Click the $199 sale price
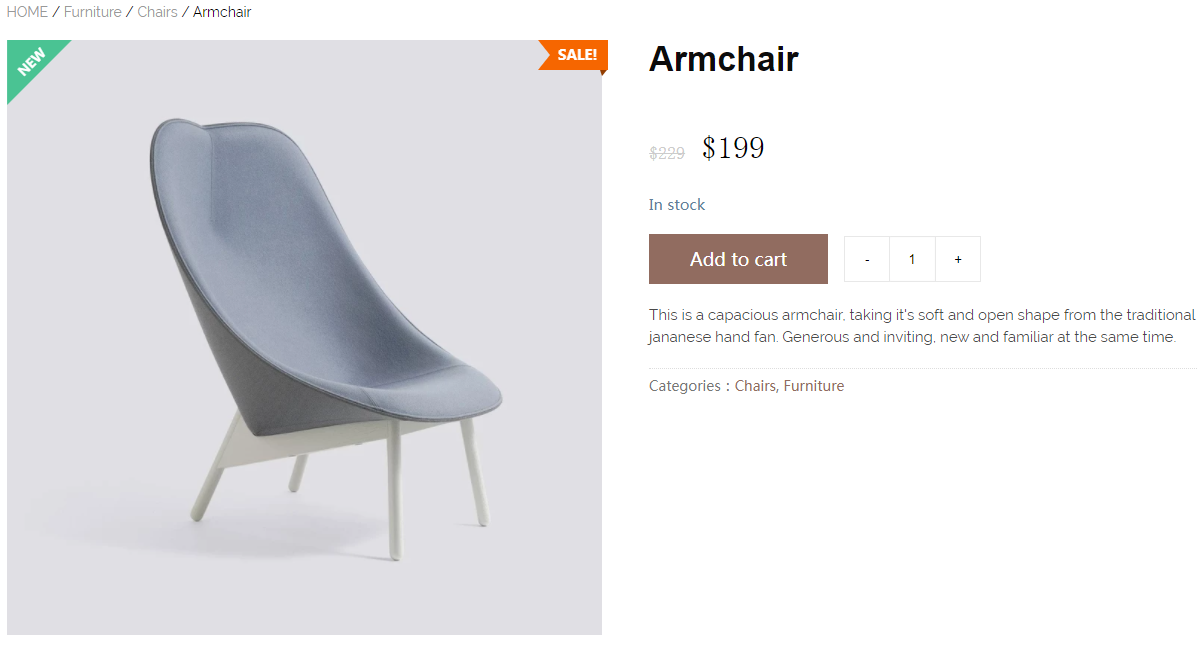Image resolution: width=1204 pixels, height=645 pixels. coord(733,148)
